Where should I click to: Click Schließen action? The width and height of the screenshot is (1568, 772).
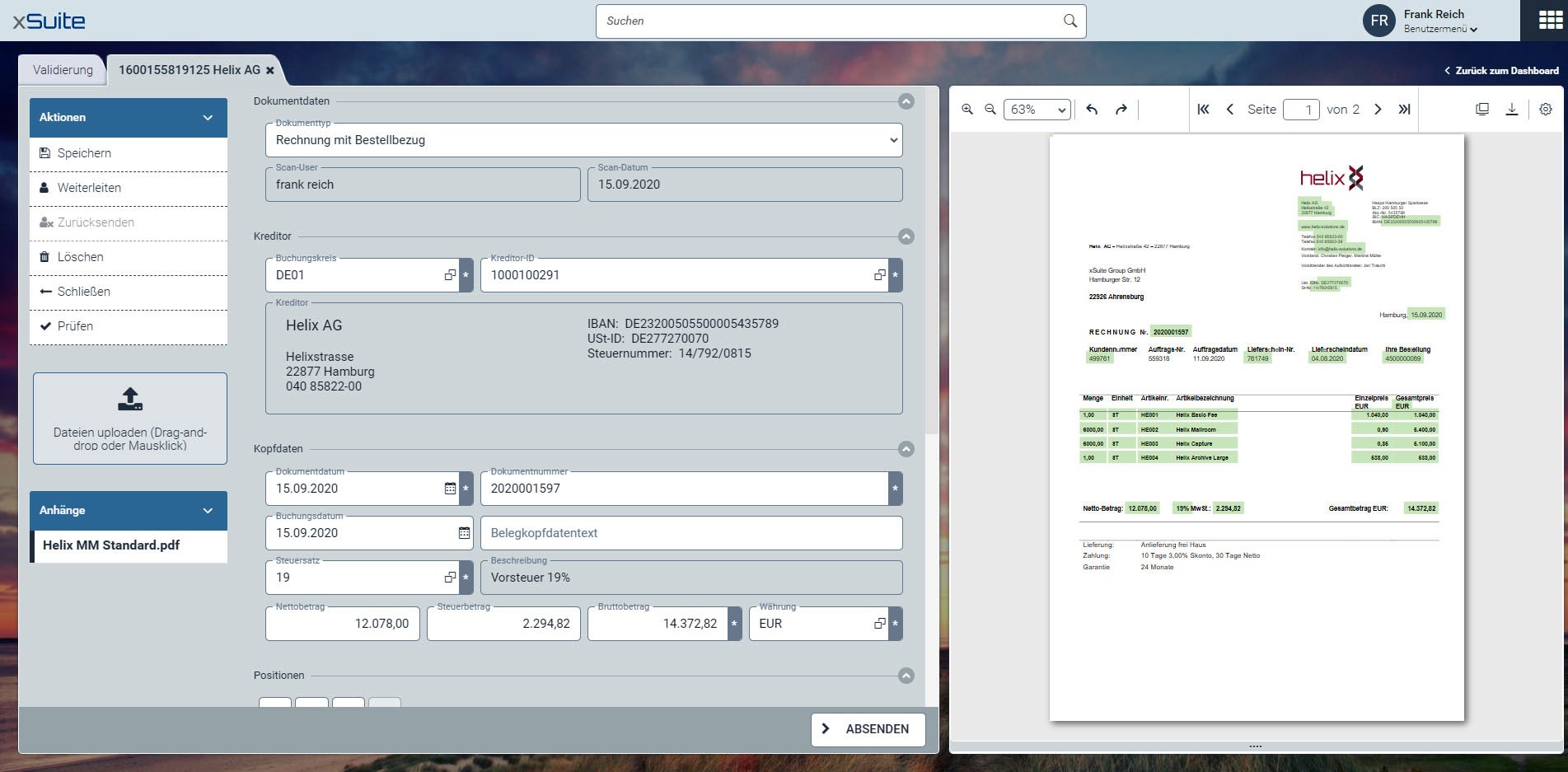coord(129,292)
